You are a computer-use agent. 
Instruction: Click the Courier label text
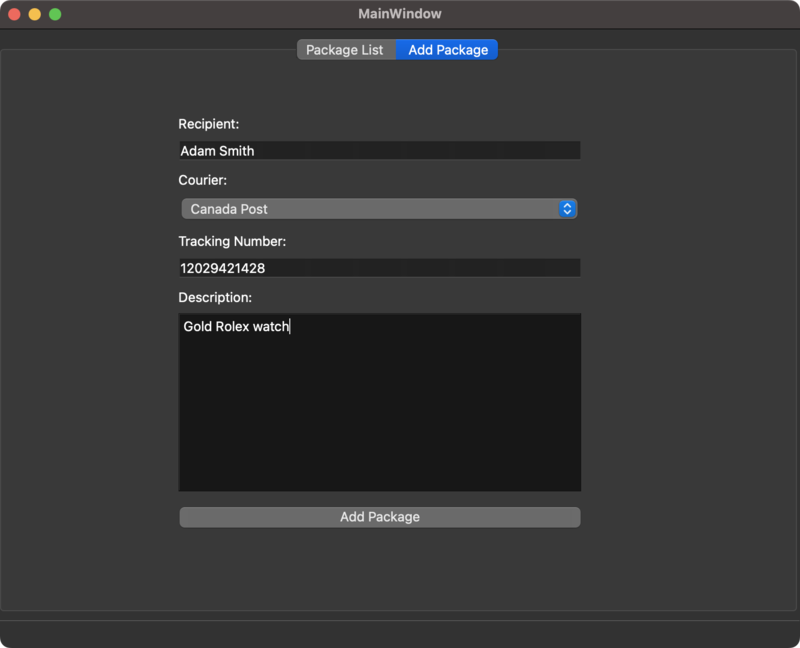coord(202,181)
